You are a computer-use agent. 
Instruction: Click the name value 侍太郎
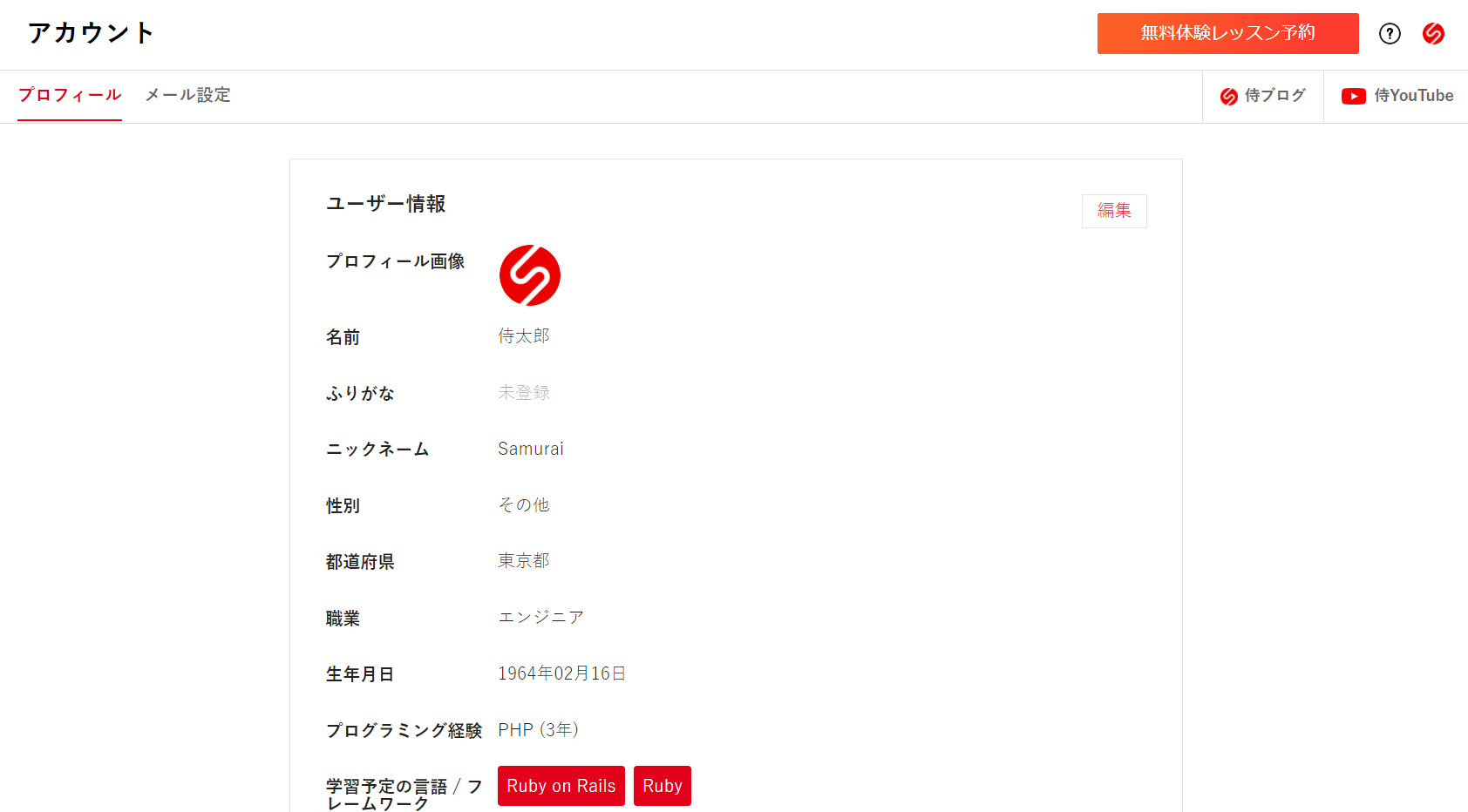pos(523,336)
